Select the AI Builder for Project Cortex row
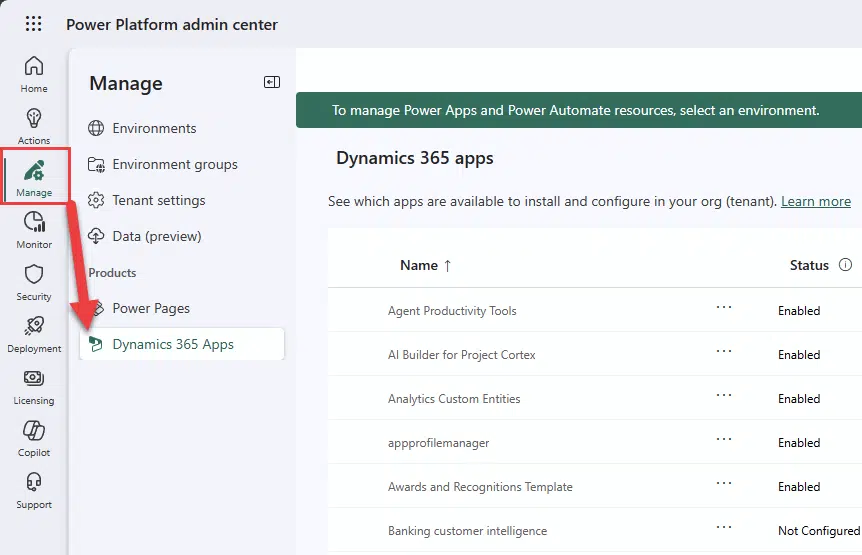 tap(595, 354)
